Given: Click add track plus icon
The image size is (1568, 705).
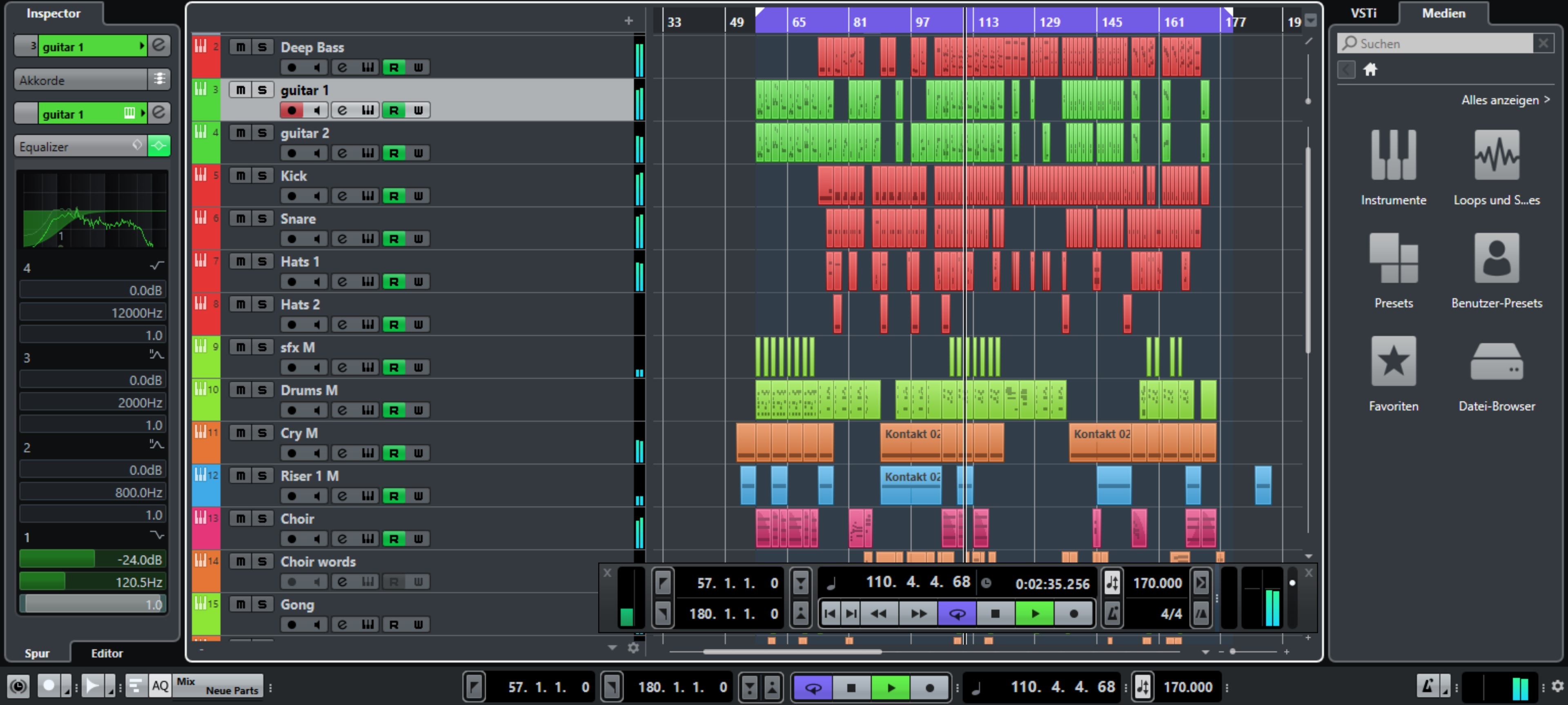Looking at the screenshot, I should pos(628,21).
